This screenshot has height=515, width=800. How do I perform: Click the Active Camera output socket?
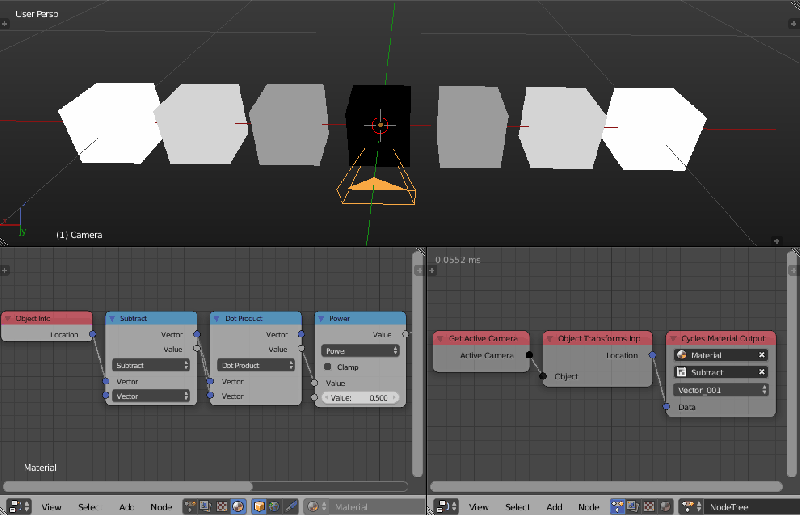pos(529,355)
